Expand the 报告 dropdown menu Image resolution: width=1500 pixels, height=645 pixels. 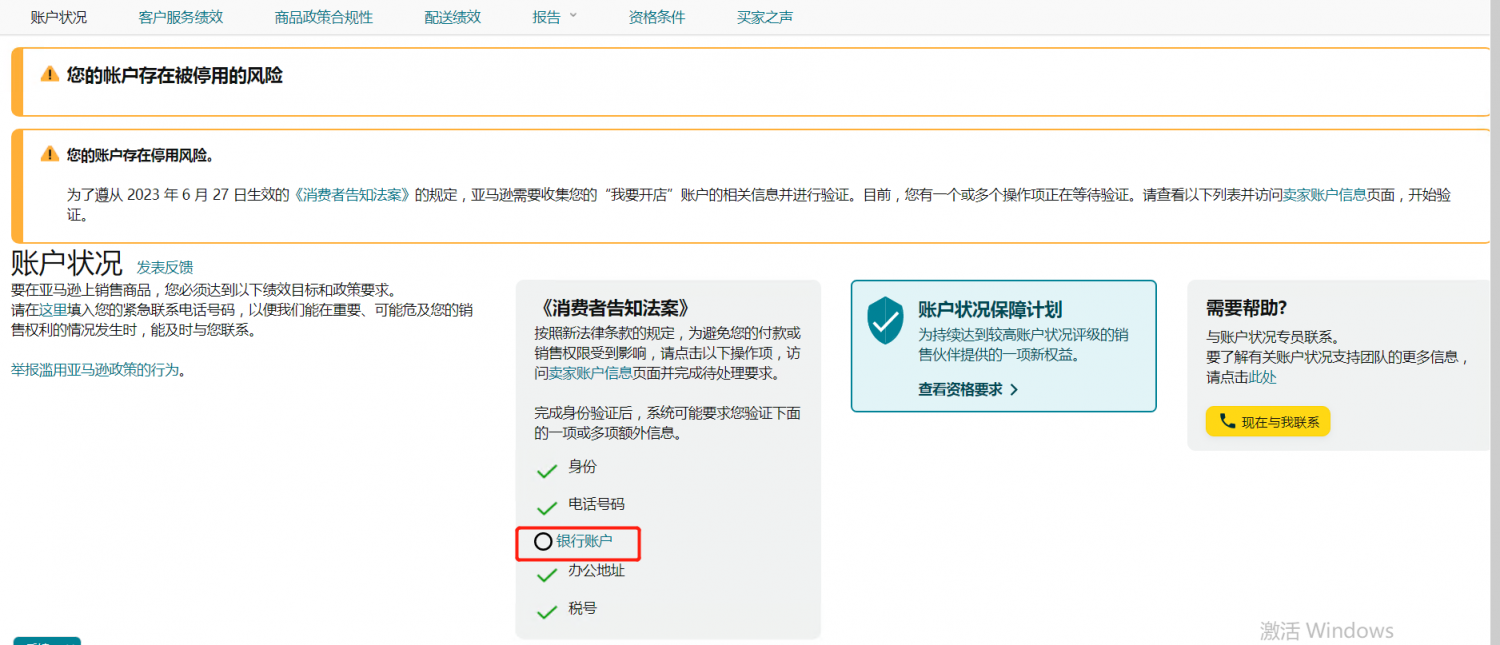[x=555, y=17]
